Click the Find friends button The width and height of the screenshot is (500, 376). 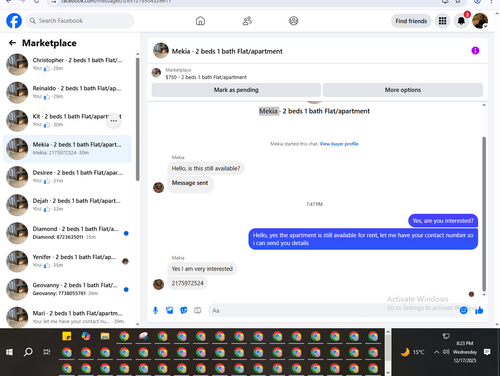click(x=411, y=21)
